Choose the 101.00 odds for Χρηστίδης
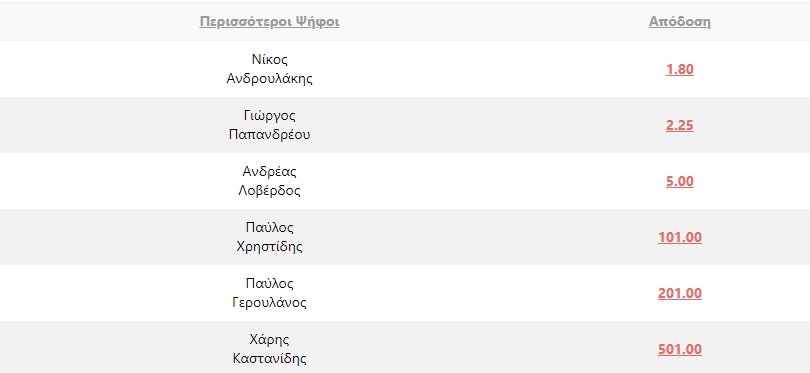 pos(679,238)
